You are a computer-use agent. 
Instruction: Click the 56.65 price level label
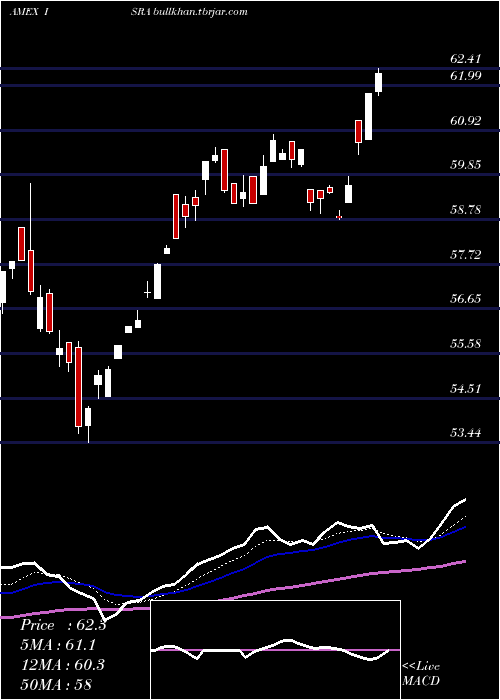tap(466, 298)
